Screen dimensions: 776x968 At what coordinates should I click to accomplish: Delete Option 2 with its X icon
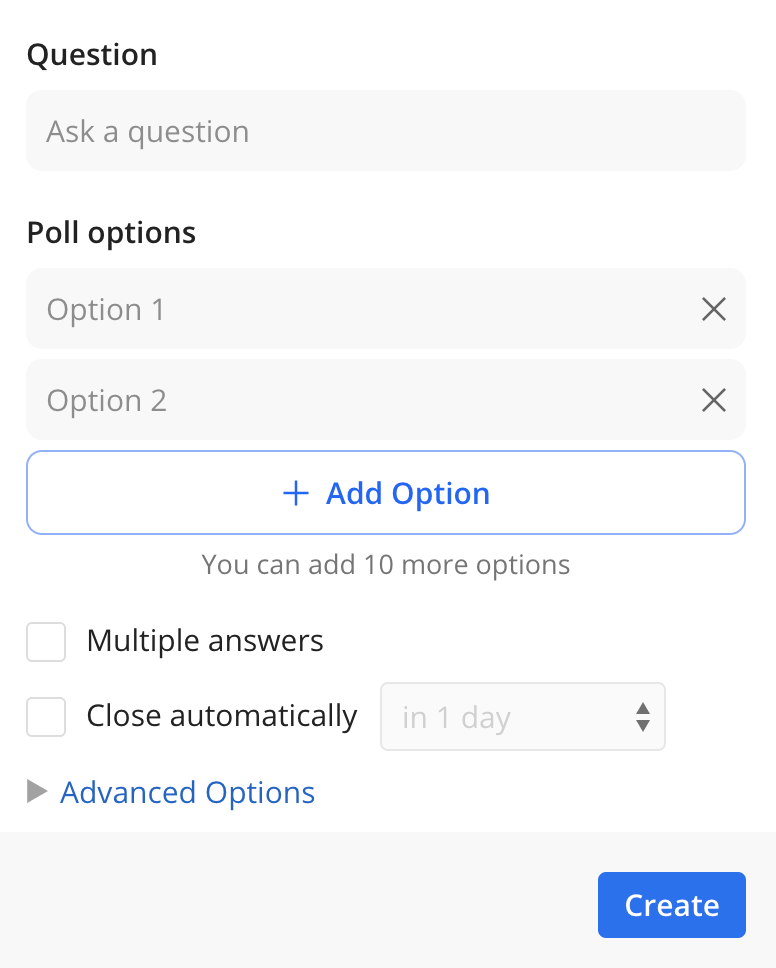[x=713, y=400]
